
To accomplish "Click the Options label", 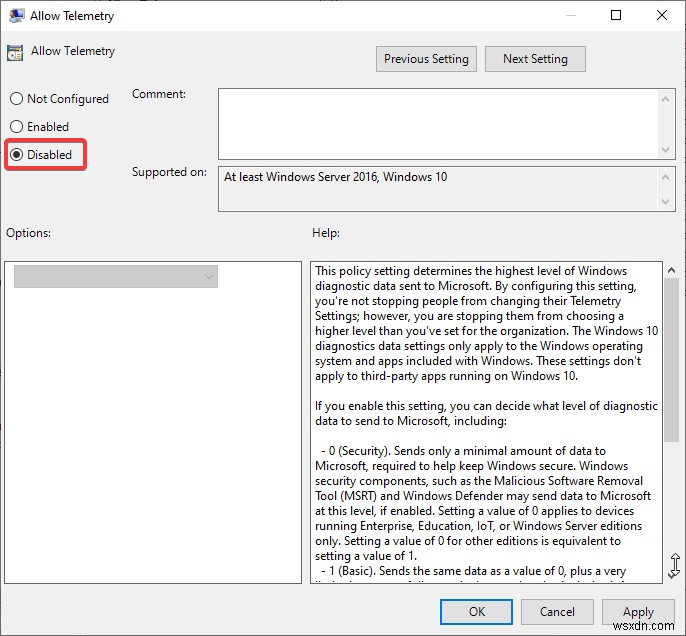I will [x=28, y=233].
